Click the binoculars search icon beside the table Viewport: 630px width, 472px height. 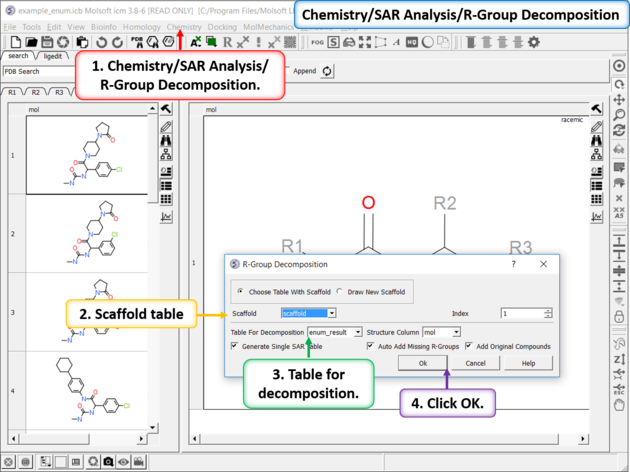[x=165, y=140]
